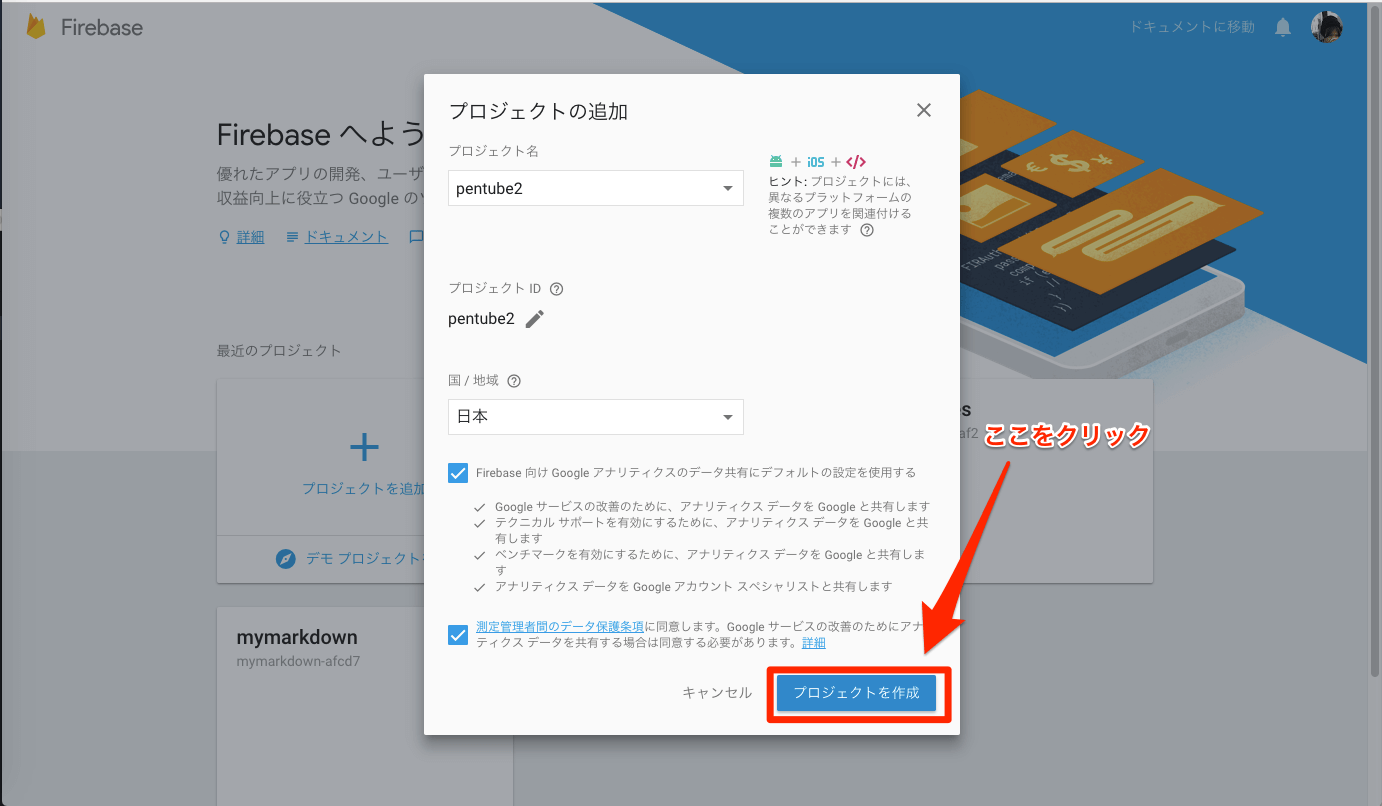Click the web code icon in hint
Viewport: 1382px width, 806px height.
coord(855,161)
